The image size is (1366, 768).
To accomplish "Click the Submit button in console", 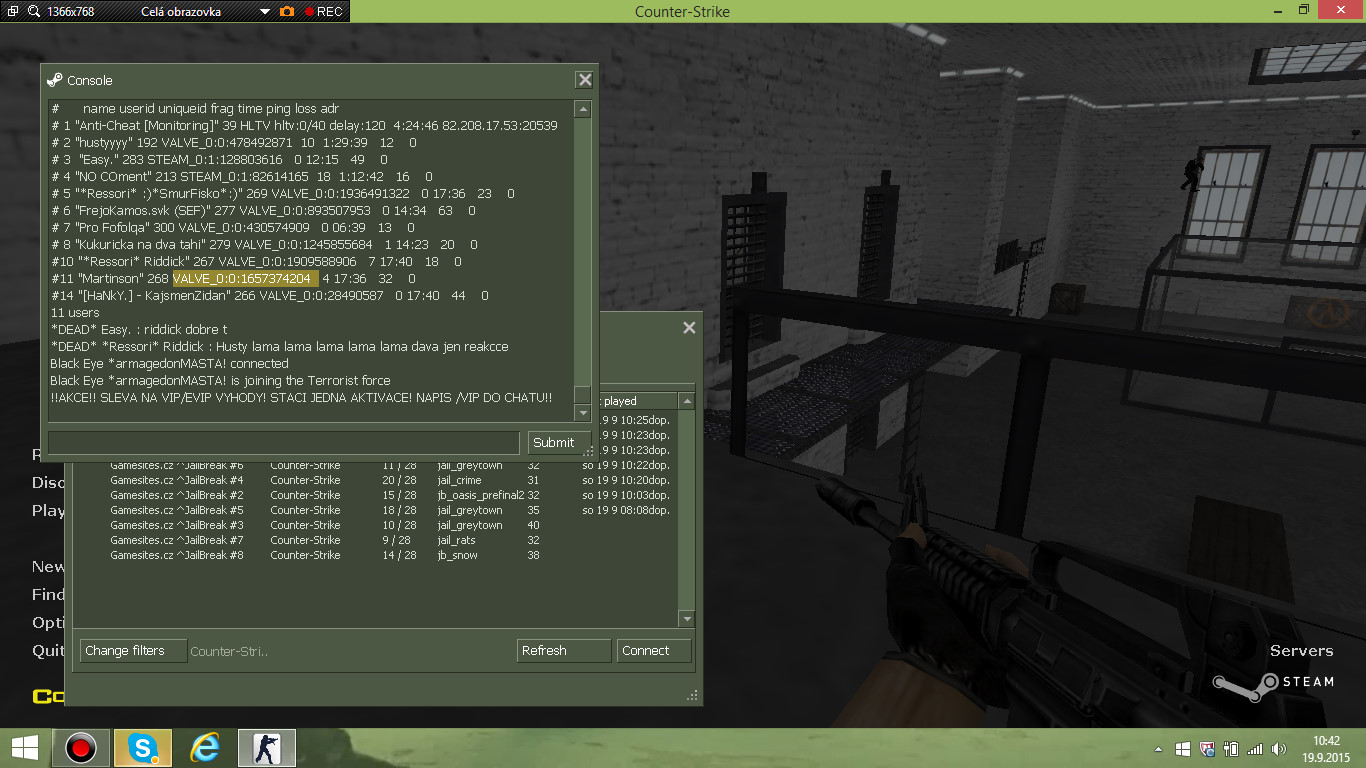I will [553, 442].
